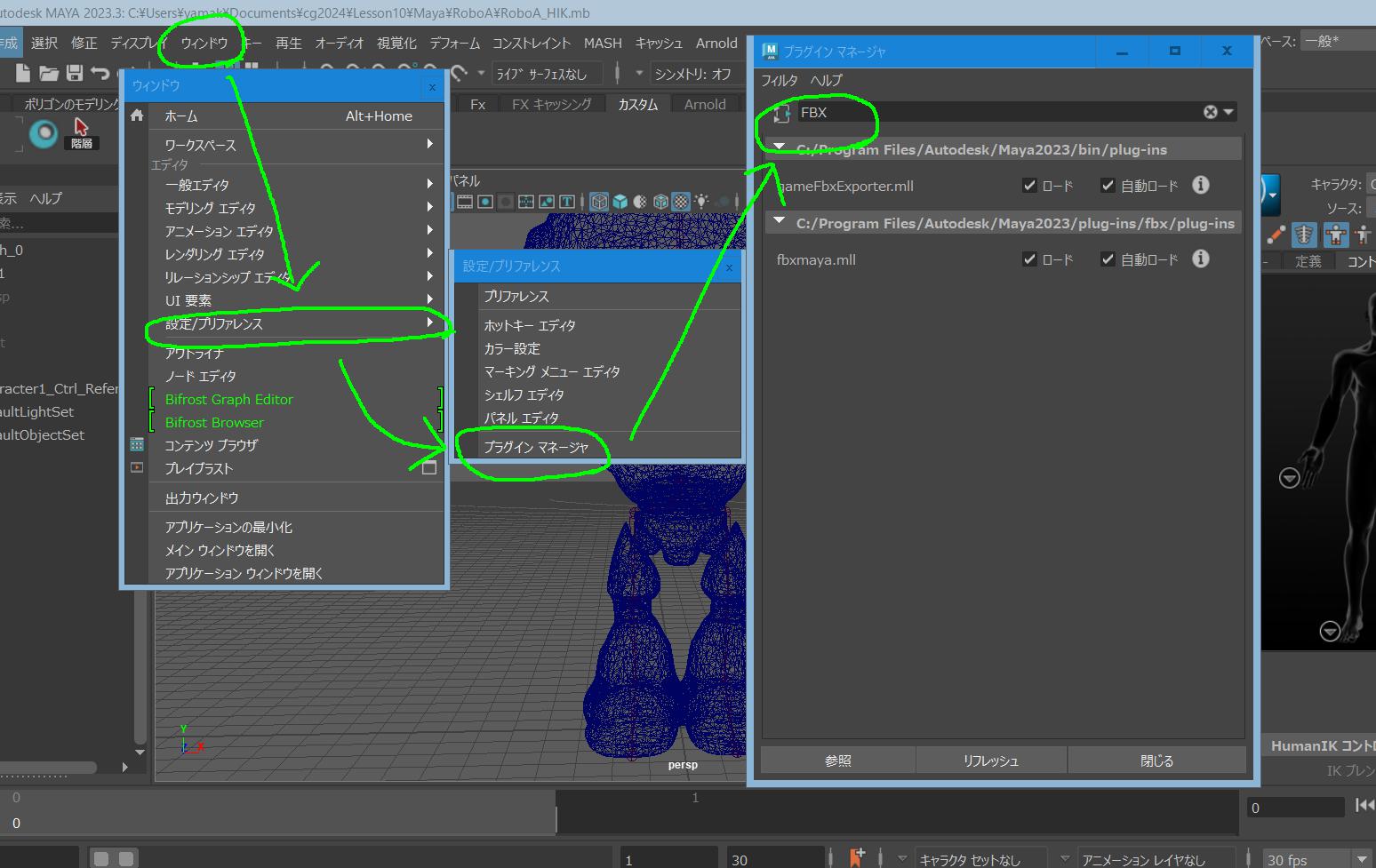Expand the 一般エディタ submenu
The height and width of the screenshot is (868, 1376).
[430, 184]
